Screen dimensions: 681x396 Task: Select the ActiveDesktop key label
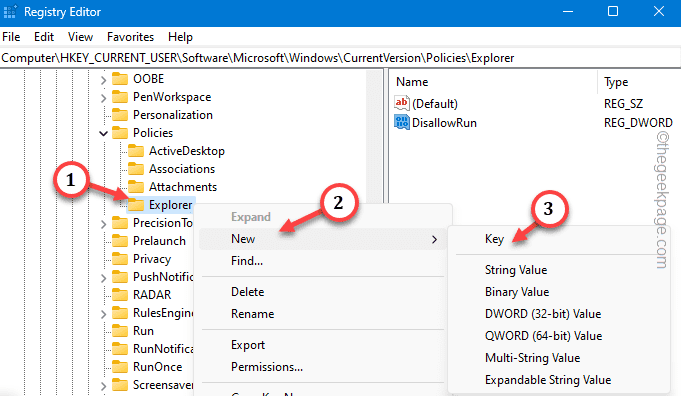pyautogui.click(x=187, y=151)
